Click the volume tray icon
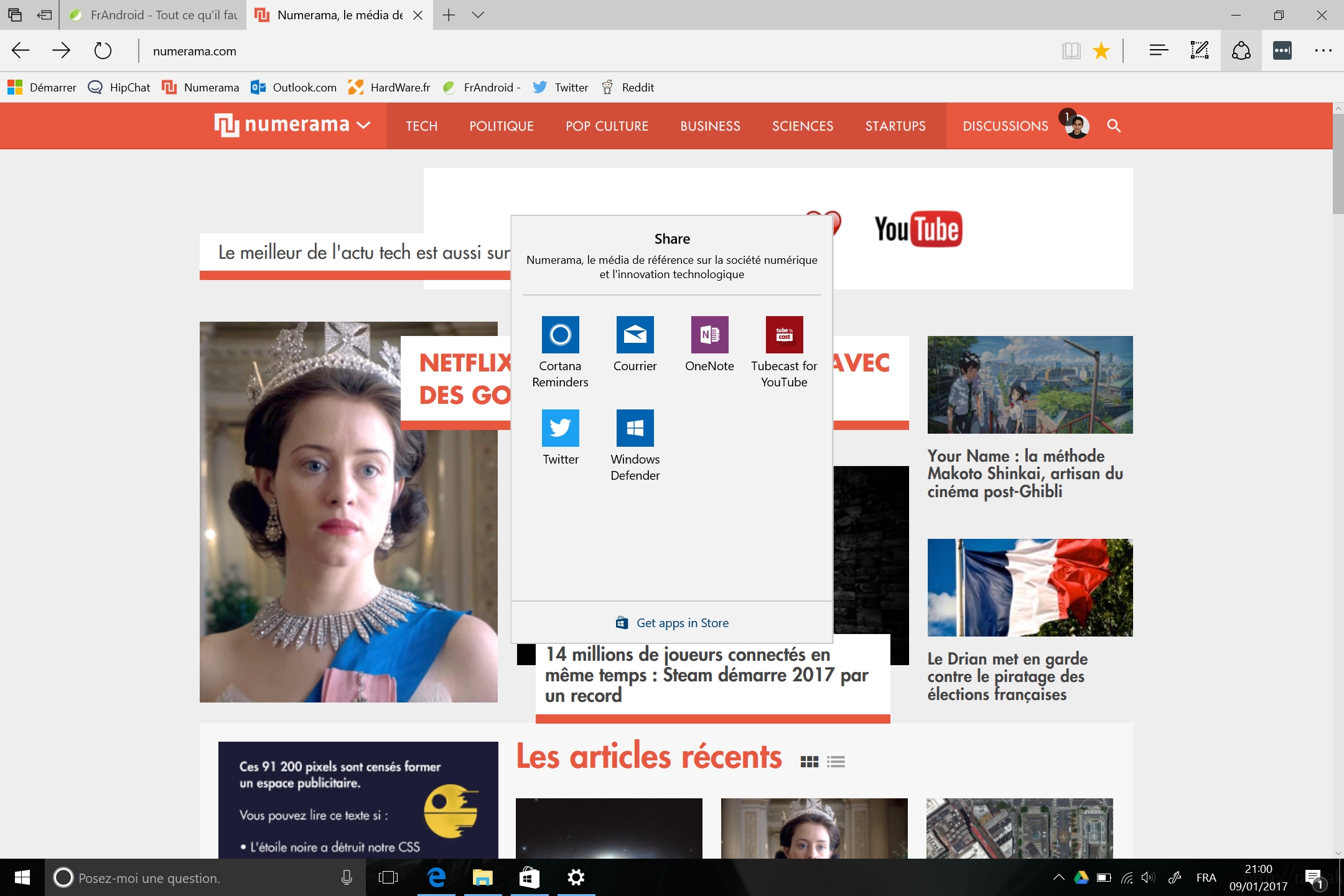Viewport: 1344px width, 896px height. [1149, 877]
